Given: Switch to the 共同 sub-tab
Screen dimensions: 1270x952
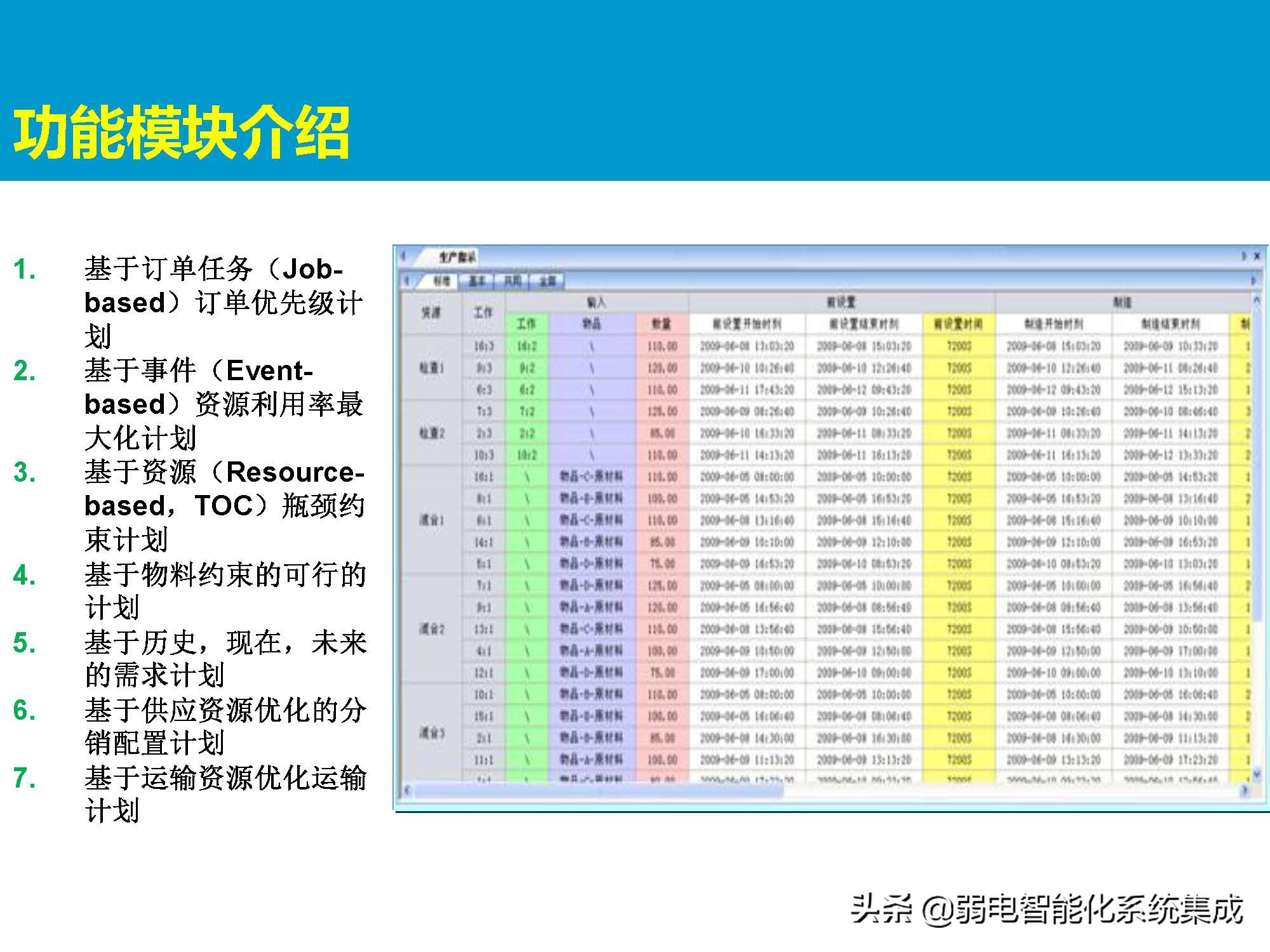Looking at the screenshot, I should pos(512,281).
